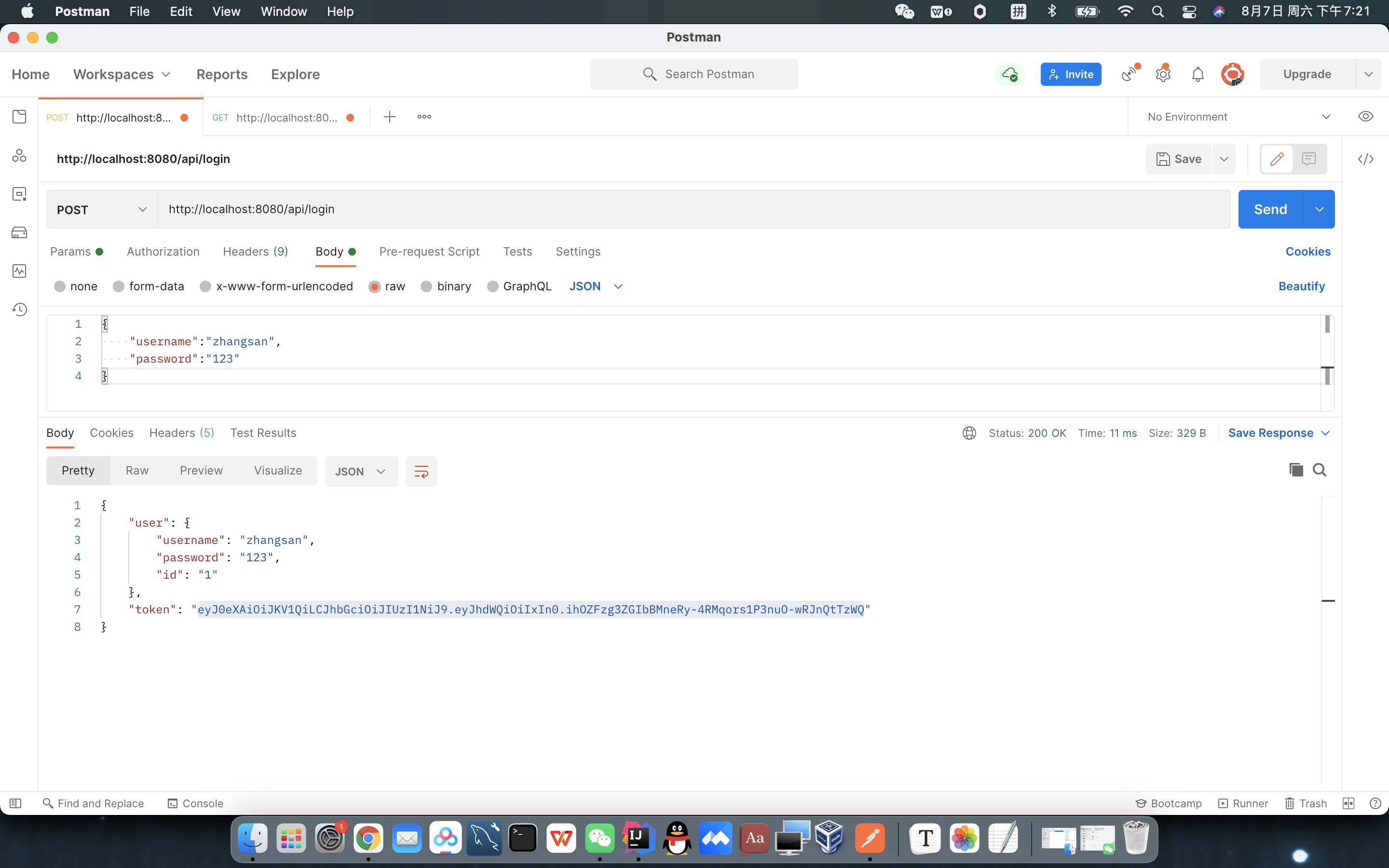The height and width of the screenshot is (868, 1389).
Task: Click the Beautify link
Action: 1301,286
